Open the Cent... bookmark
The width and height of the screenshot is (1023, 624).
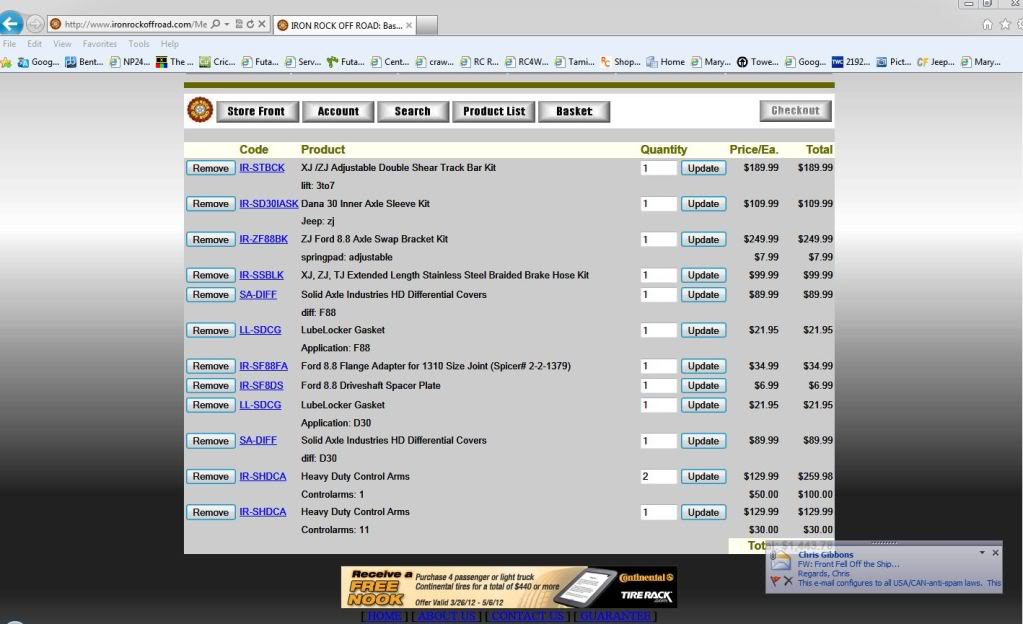pos(390,62)
